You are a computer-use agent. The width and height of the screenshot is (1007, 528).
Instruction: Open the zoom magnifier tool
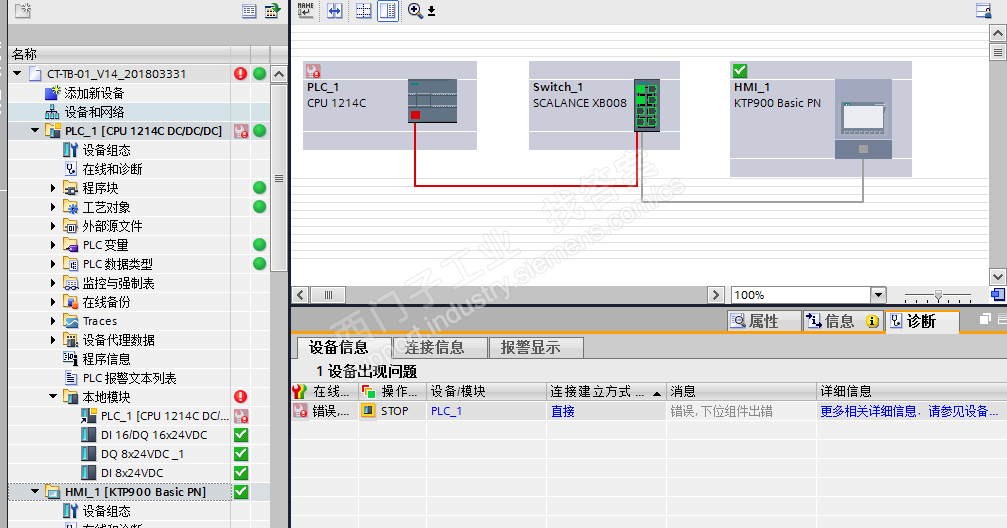pyautogui.click(x=415, y=10)
